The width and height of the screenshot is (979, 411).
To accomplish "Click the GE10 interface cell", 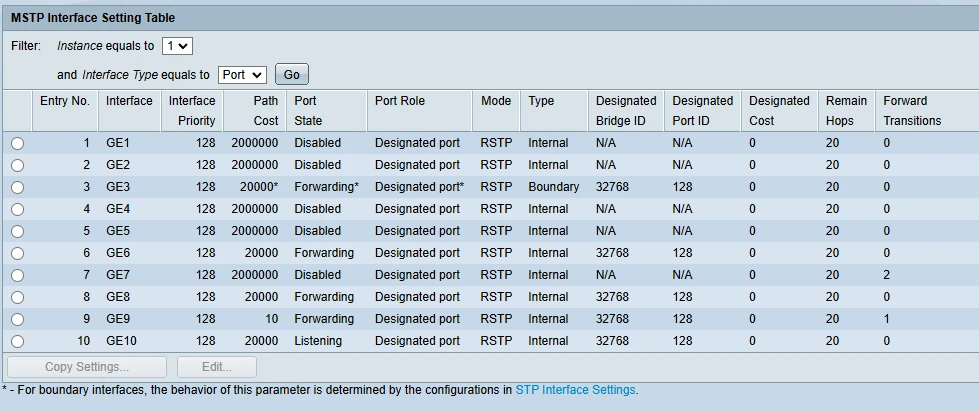I will pos(121,341).
